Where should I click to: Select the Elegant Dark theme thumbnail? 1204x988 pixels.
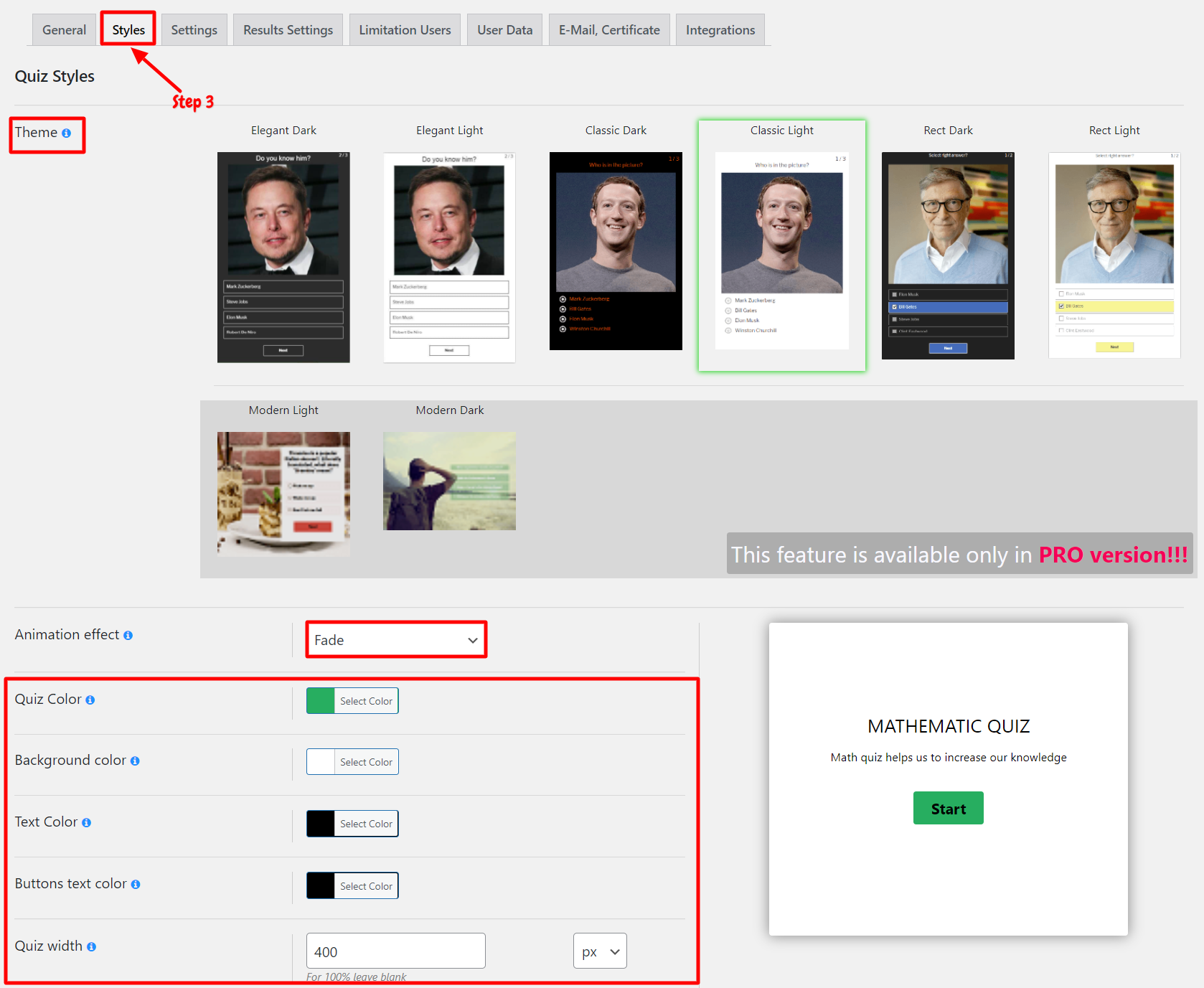(283, 258)
